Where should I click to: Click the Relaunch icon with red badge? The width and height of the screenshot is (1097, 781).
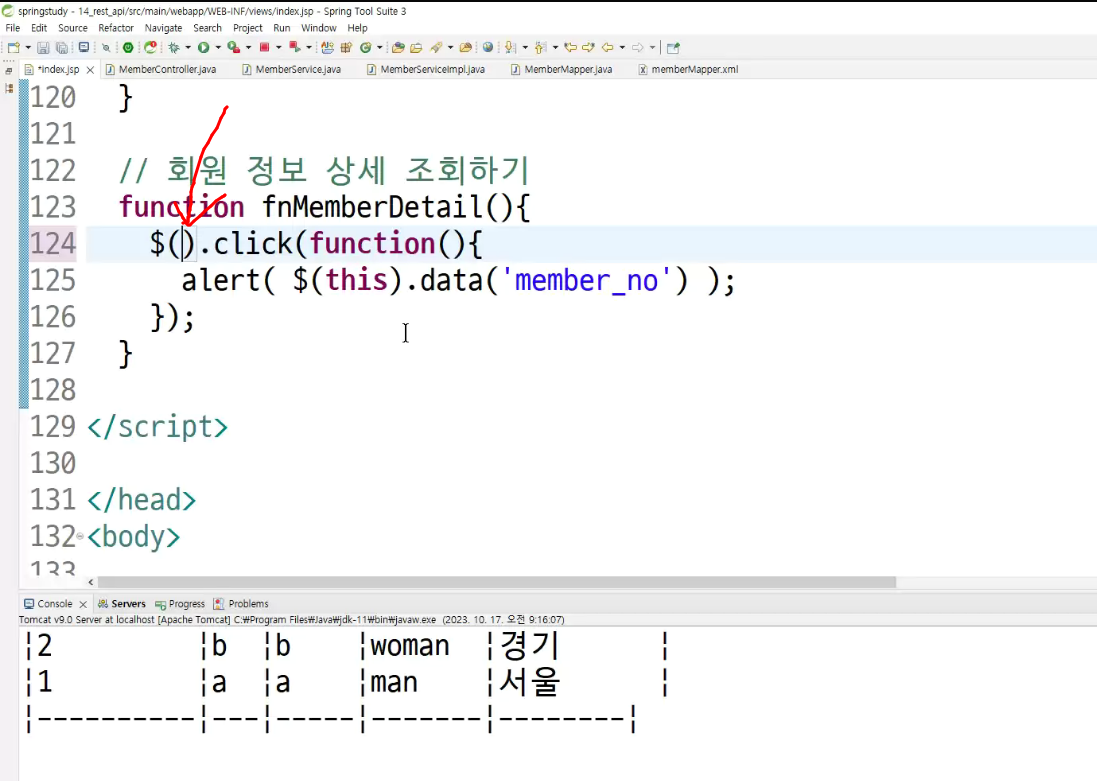150,48
